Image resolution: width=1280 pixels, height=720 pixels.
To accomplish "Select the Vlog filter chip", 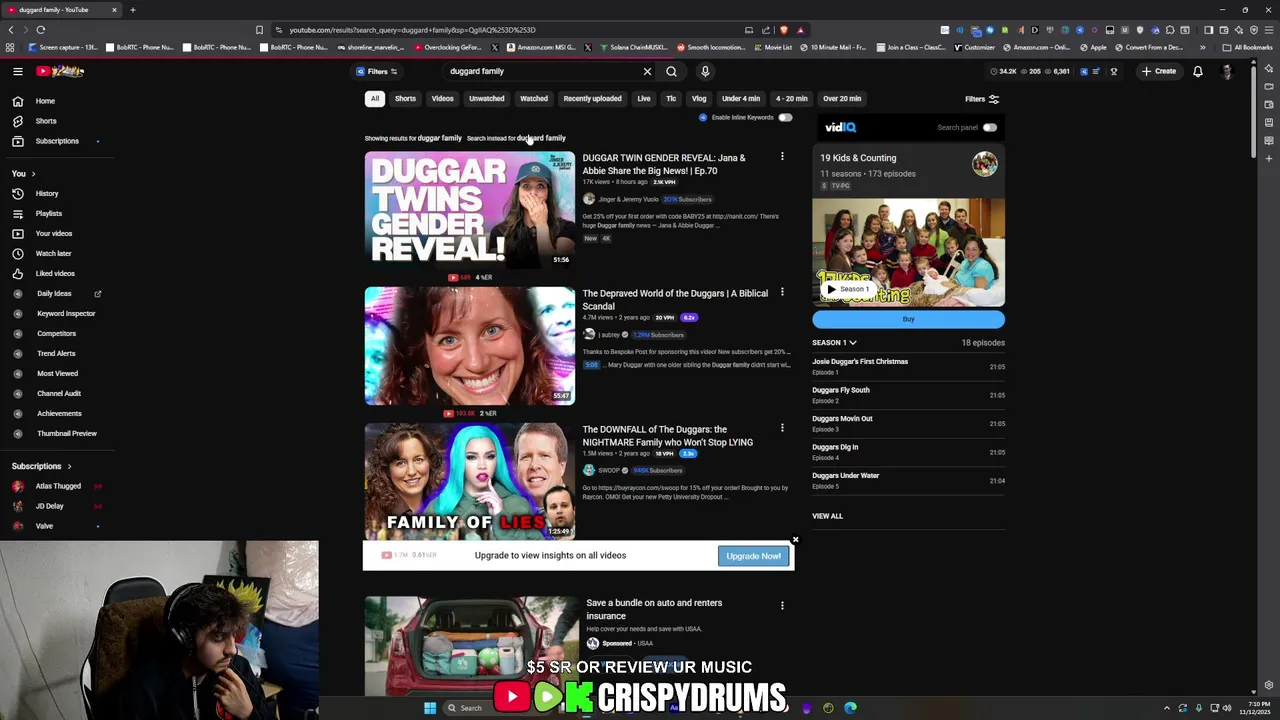I will (x=699, y=99).
